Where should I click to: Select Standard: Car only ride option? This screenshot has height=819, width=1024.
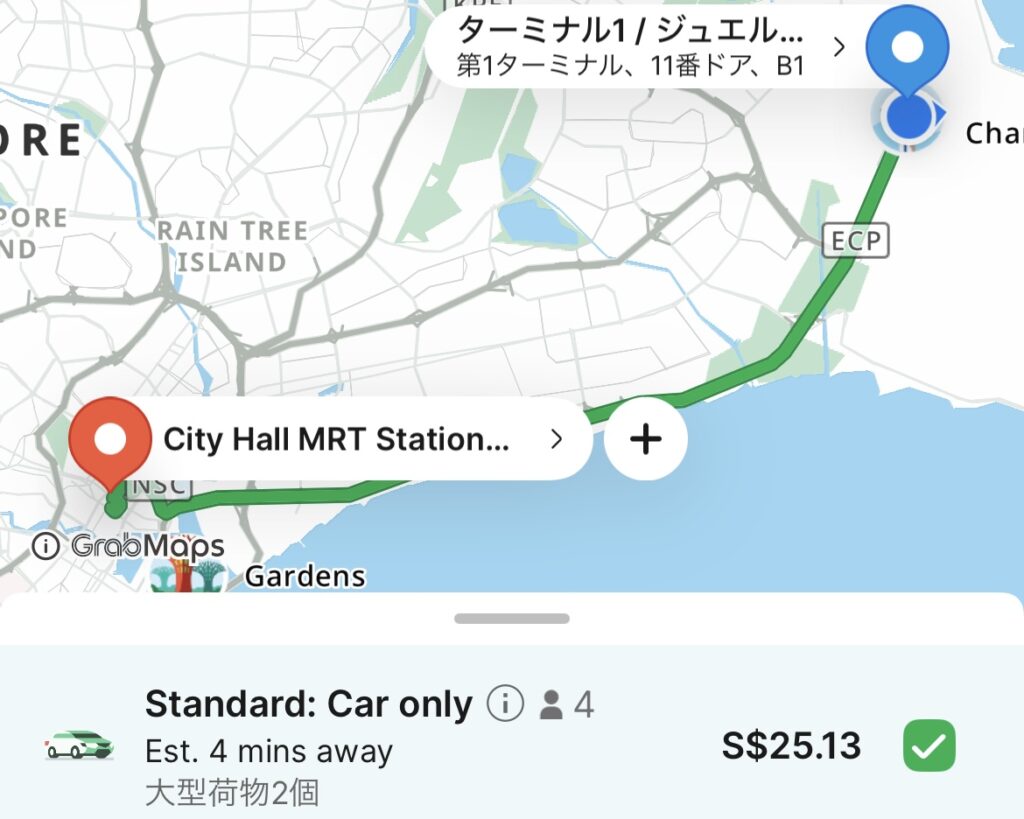tap(512, 745)
